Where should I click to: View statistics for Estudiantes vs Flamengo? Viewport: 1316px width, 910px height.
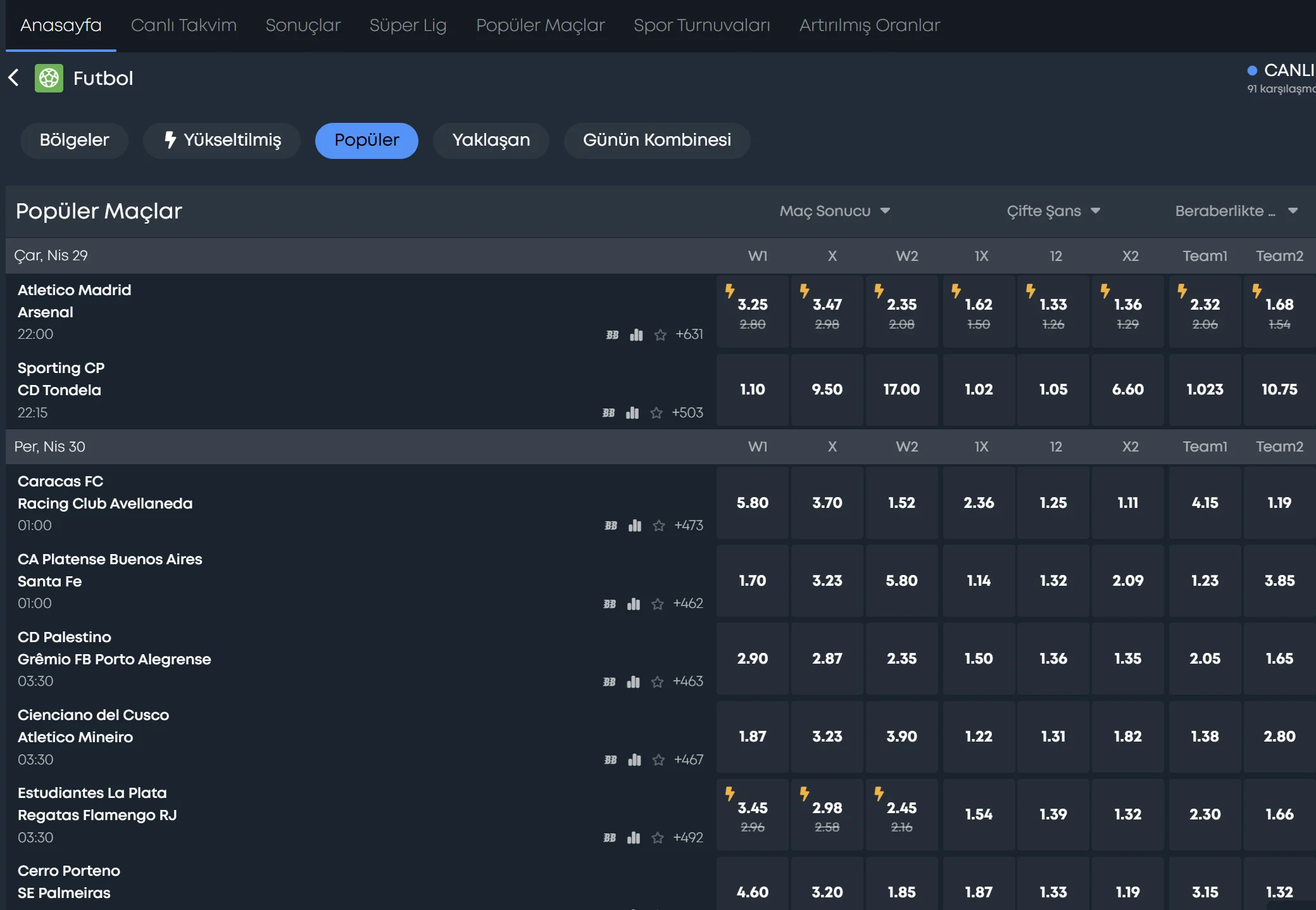634,838
